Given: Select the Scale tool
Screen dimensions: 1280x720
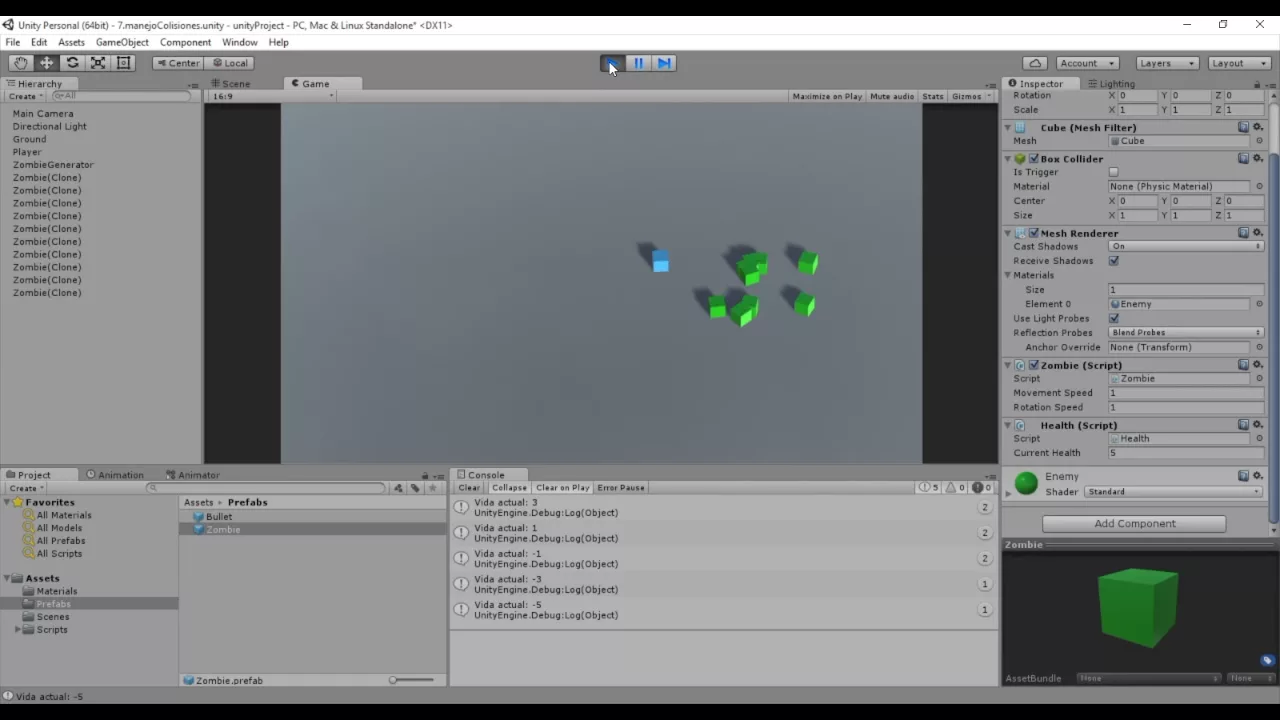Looking at the screenshot, I should point(98,63).
